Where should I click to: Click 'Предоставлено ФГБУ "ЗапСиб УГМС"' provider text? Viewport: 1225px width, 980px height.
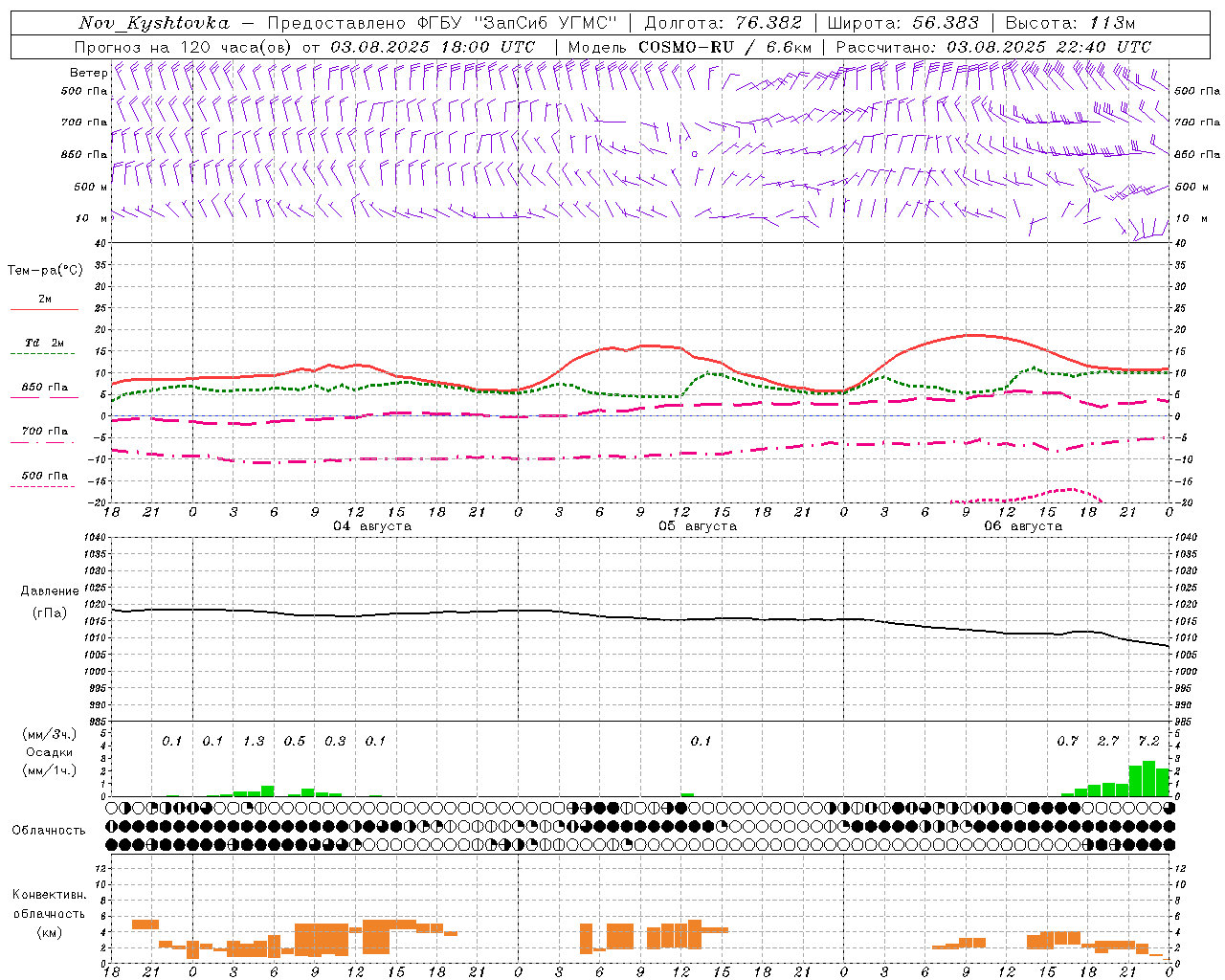pos(442,23)
